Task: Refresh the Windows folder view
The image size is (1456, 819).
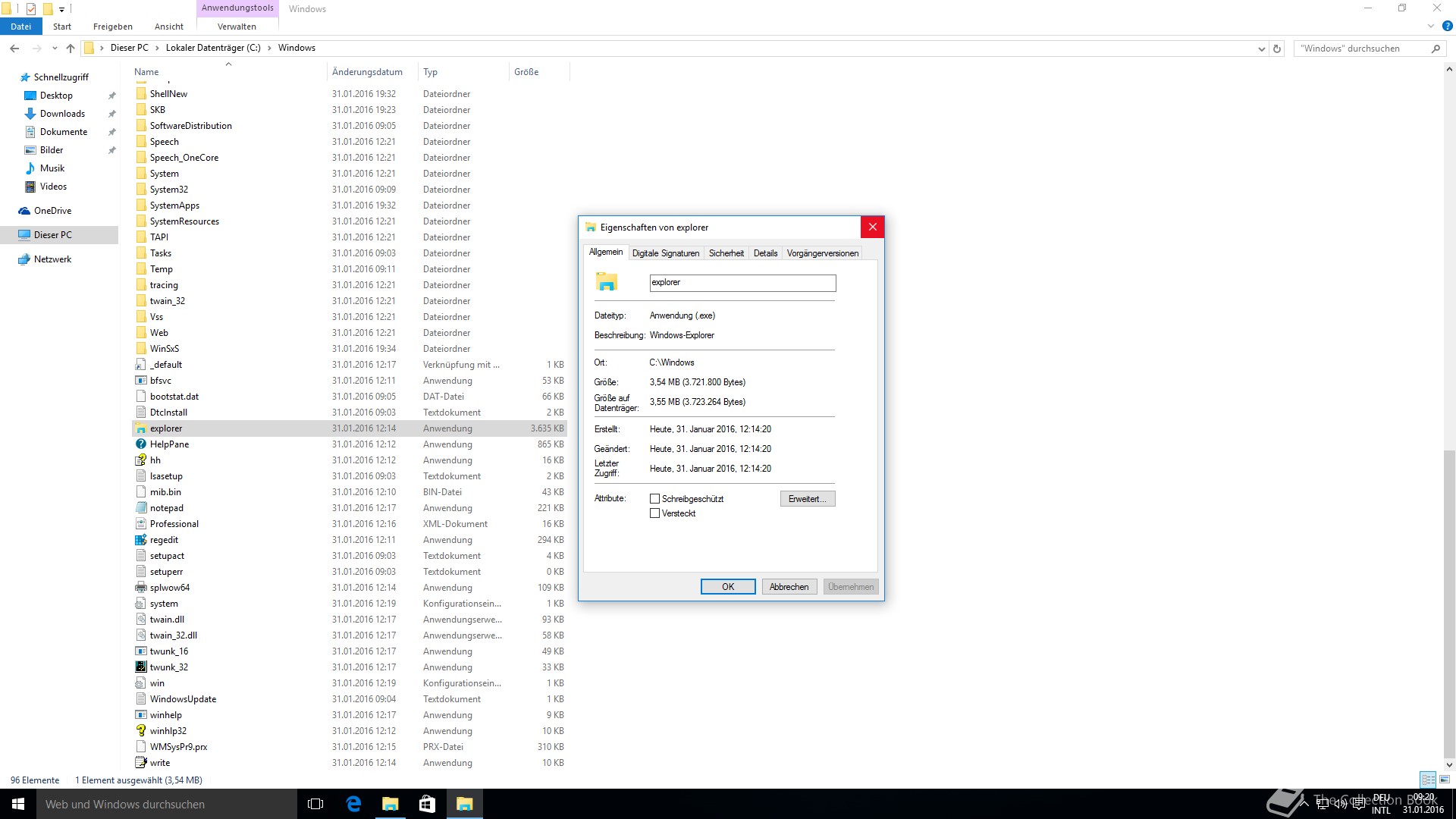Action: coord(1277,49)
